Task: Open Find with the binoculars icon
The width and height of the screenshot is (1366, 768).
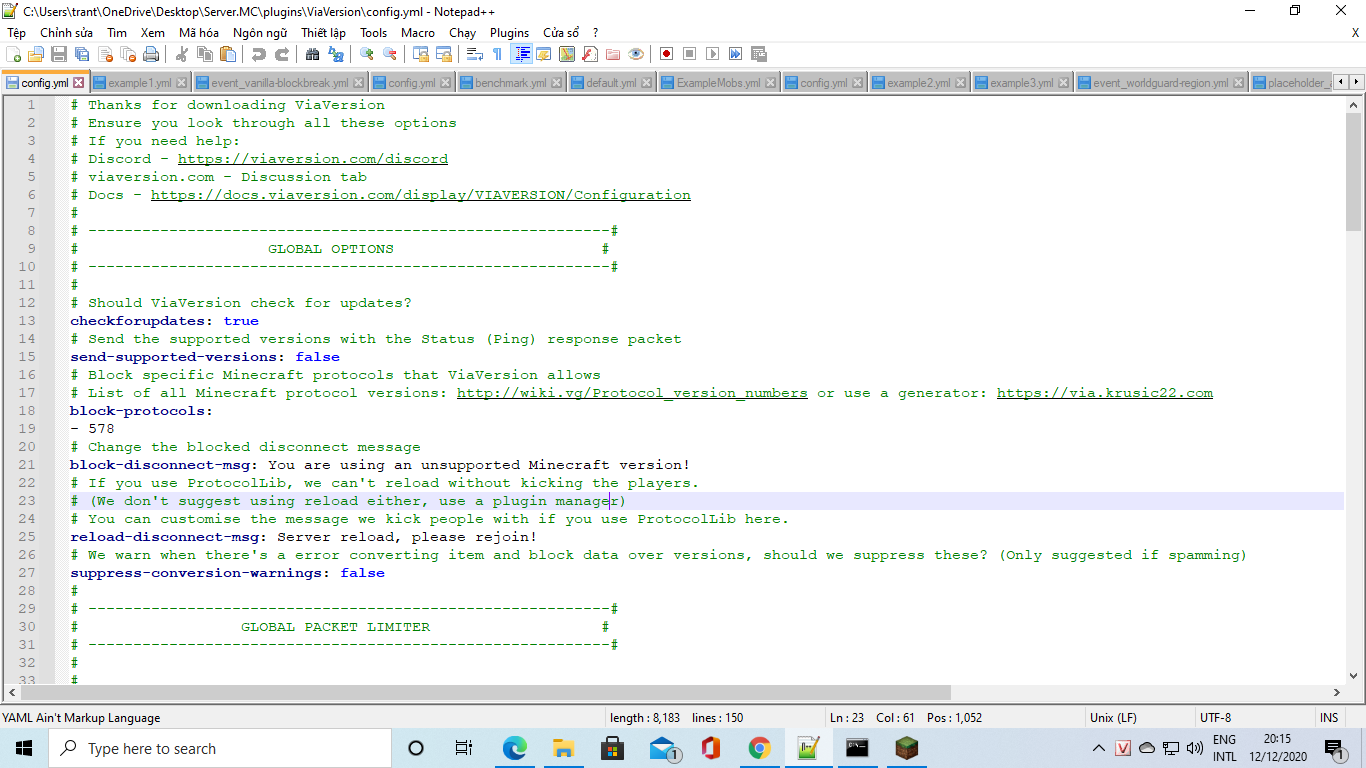Action: [x=313, y=54]
